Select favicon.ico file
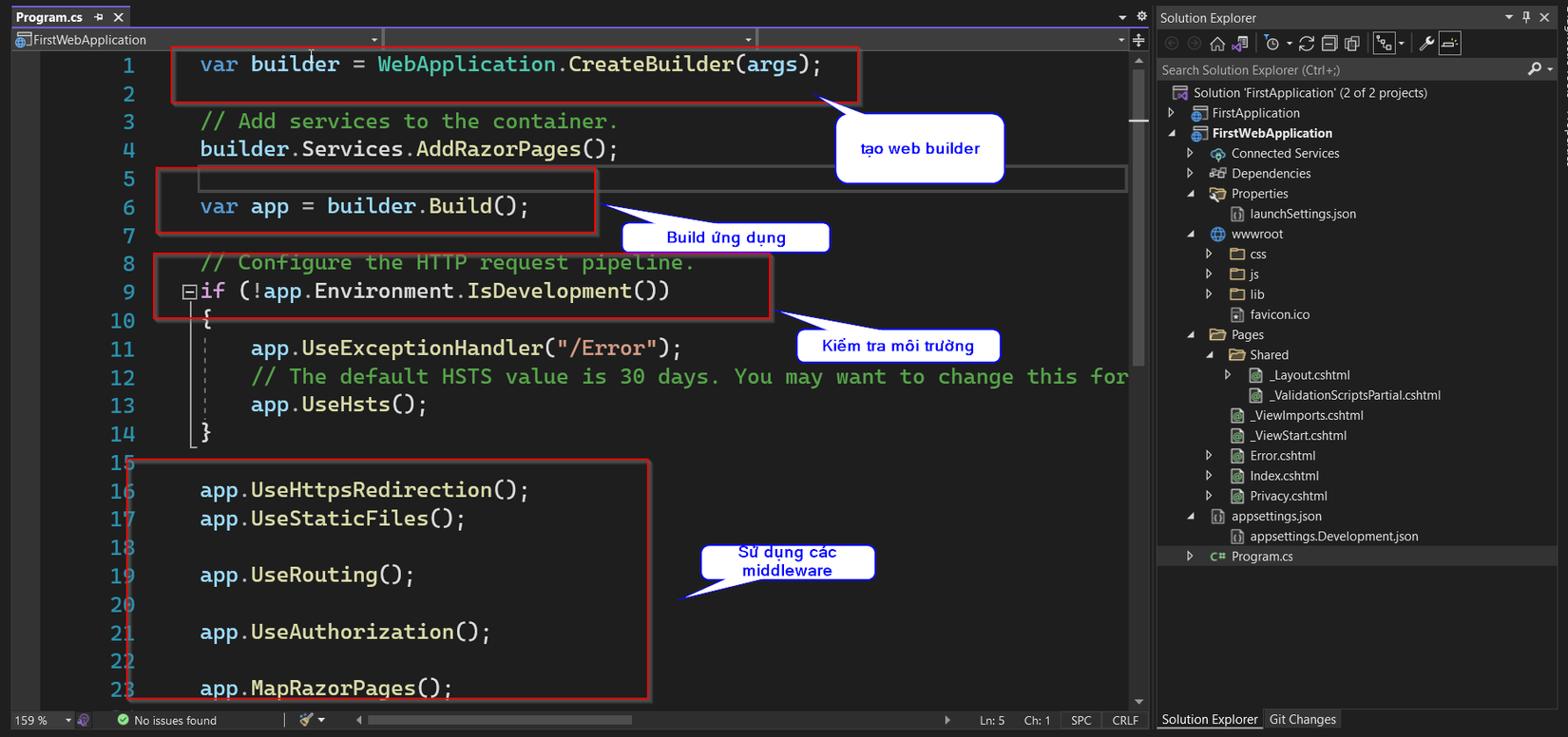This screenshot has width=1568, height=737. tap(1279, 314)
